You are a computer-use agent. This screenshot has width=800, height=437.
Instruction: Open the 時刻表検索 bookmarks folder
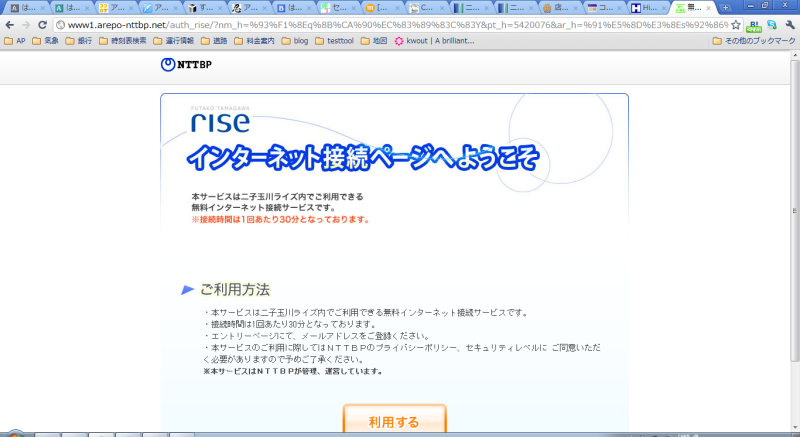(x=122, y=41)
